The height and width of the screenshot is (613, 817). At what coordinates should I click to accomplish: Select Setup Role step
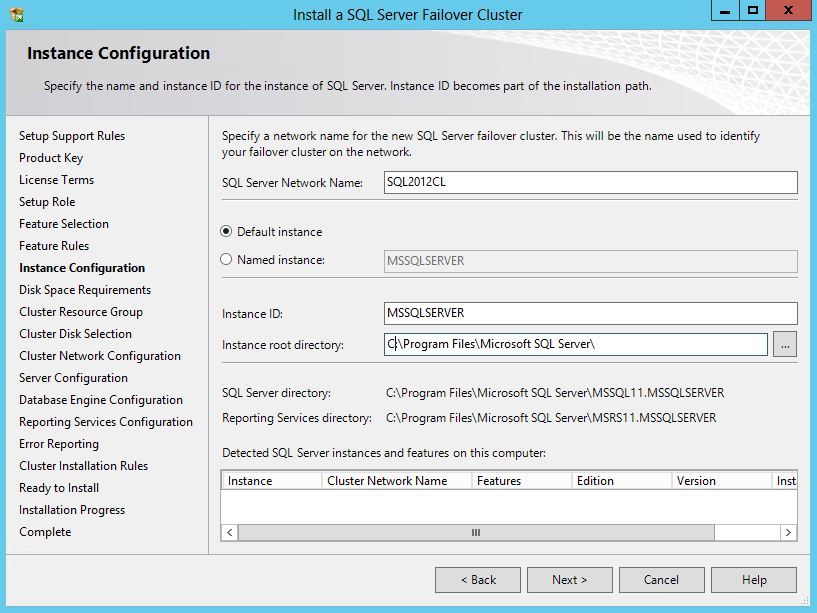pyautogui.click(x=47, y=202)
